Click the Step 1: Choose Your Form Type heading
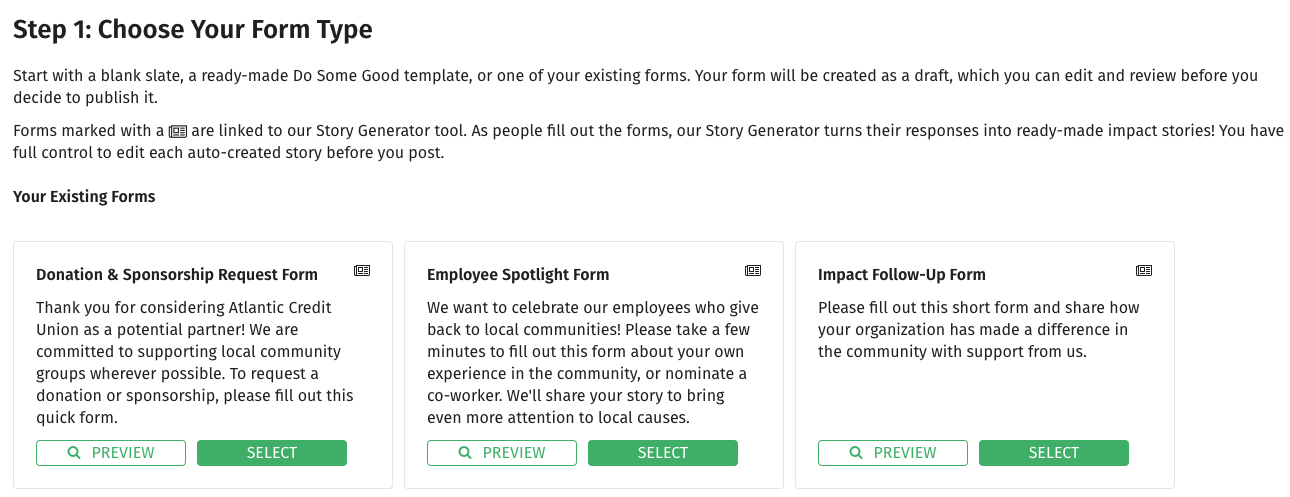1290x497 pixels. [x=193, y=29]
